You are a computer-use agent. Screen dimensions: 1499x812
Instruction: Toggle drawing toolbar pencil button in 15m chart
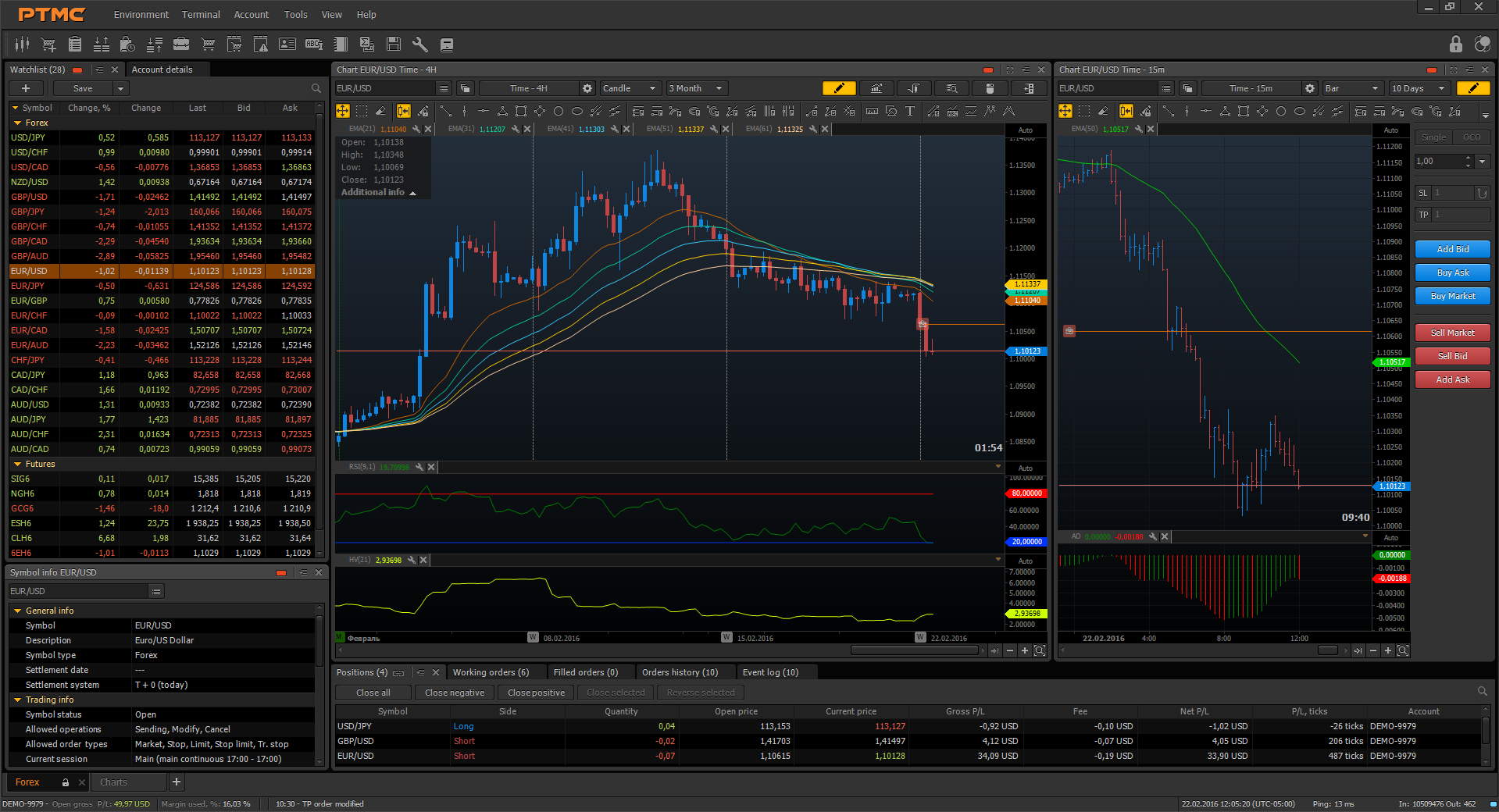pyautogui.click(x=1473, y=88)
